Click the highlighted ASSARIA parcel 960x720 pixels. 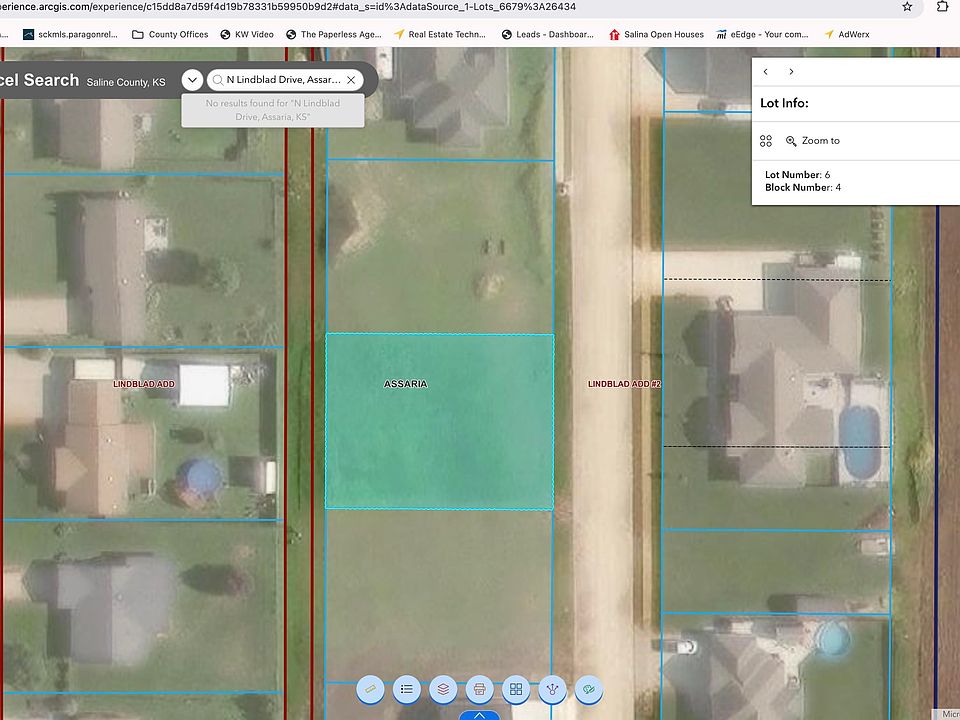[440, 421]
